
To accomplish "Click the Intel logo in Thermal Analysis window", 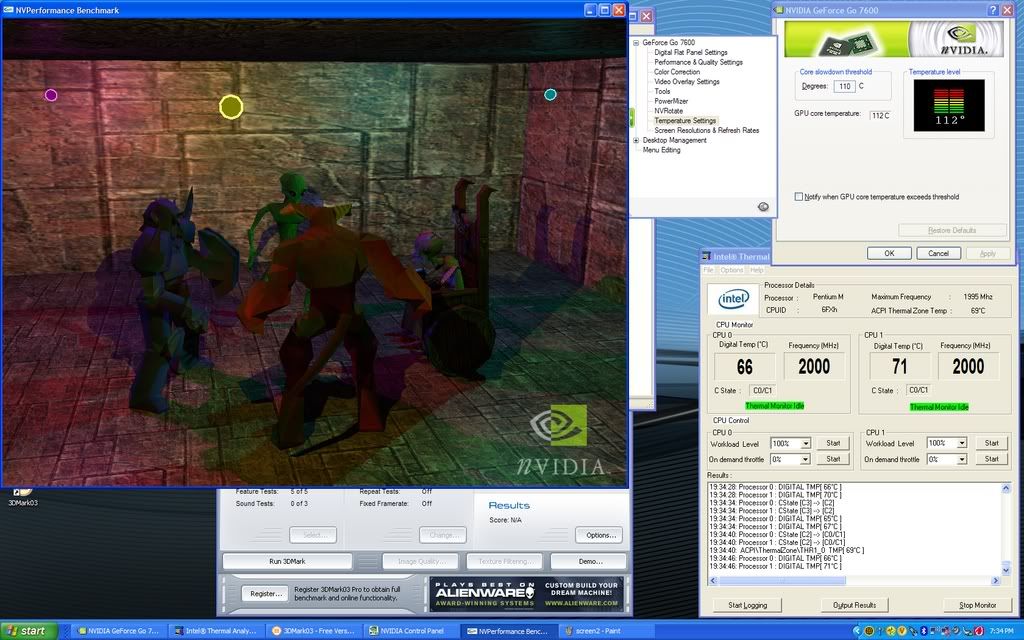I will click(x=733, y=299).
